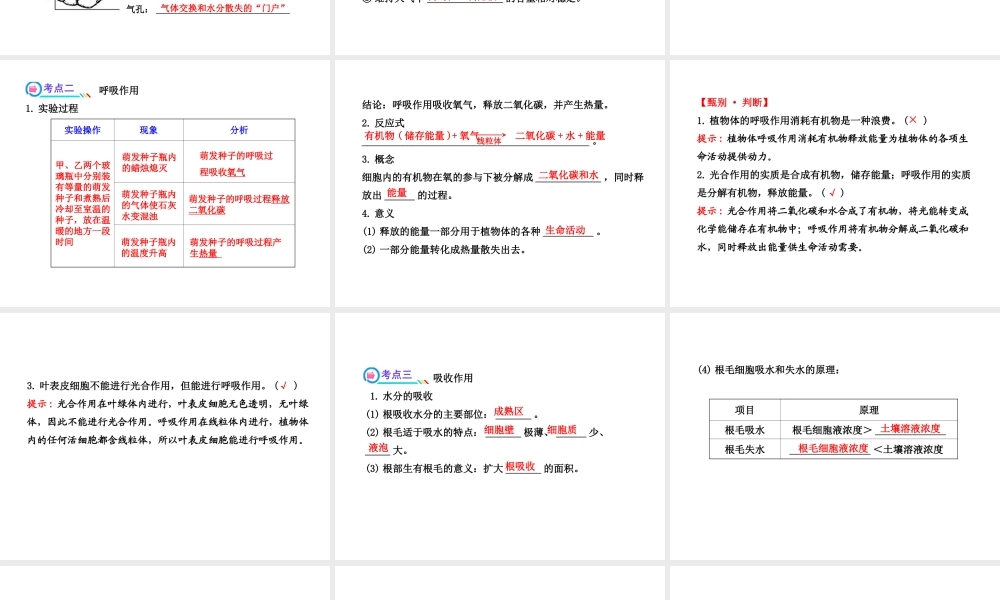1000x600 pixels.
Task: Click the red blank answer 成熟区
Action: [509, 412]
